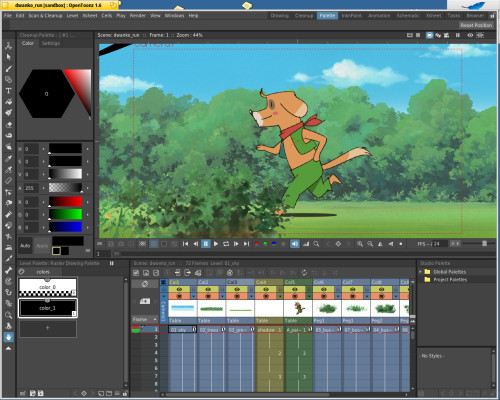
Task: Click the repeat icon in xsheet toolbar
Action: [304, 273]
